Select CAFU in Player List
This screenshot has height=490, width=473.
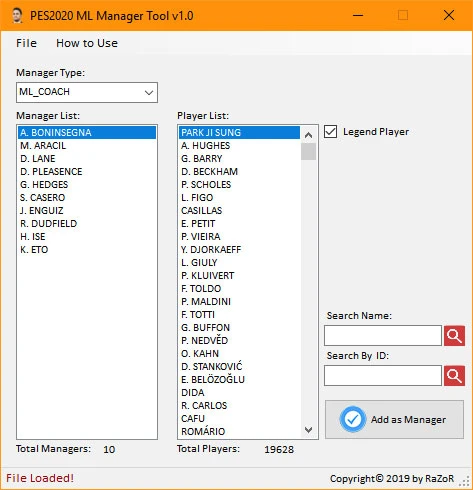click(240, 418)
